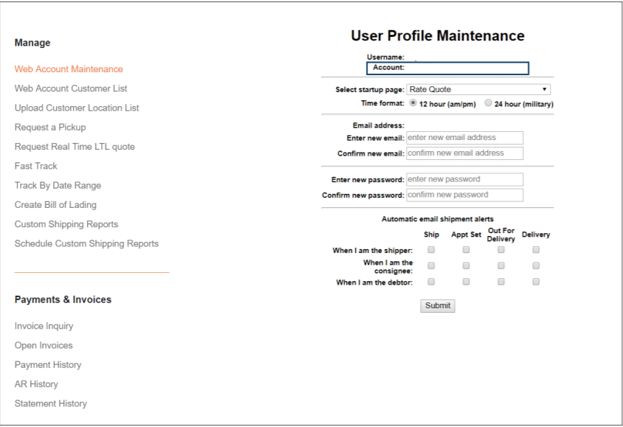Open Web Account Maintenance link
Viewport: 623px width, 427px height.
click(69, 69)
